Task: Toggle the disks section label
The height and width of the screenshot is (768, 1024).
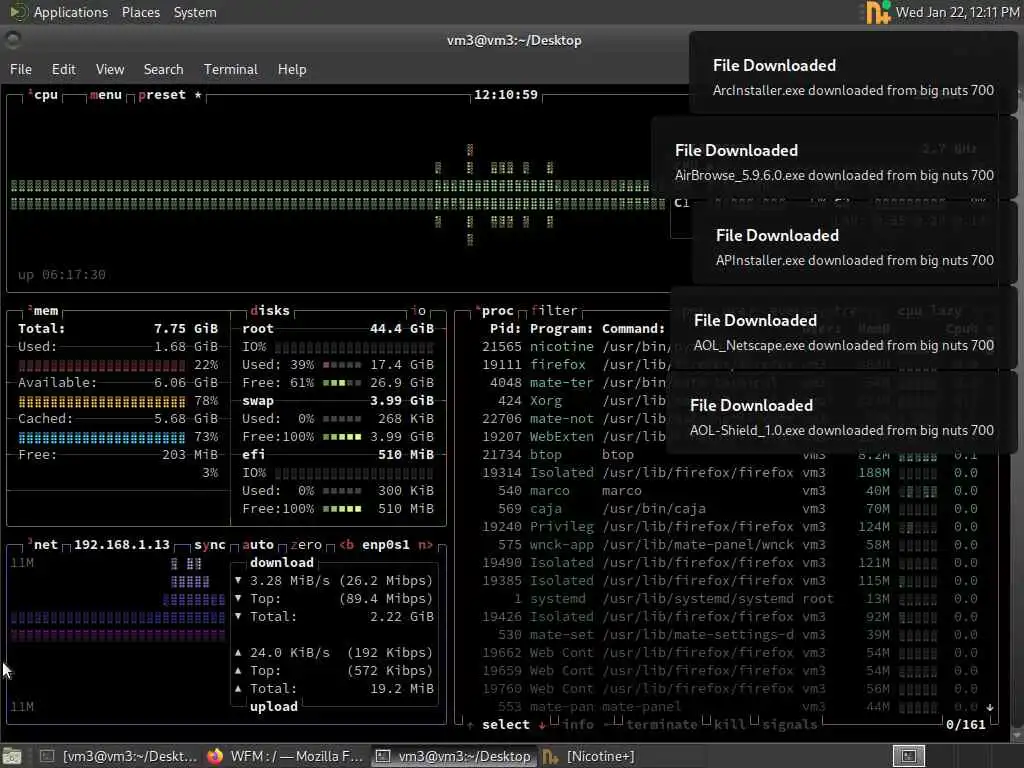Action: (x=270, y=311)
